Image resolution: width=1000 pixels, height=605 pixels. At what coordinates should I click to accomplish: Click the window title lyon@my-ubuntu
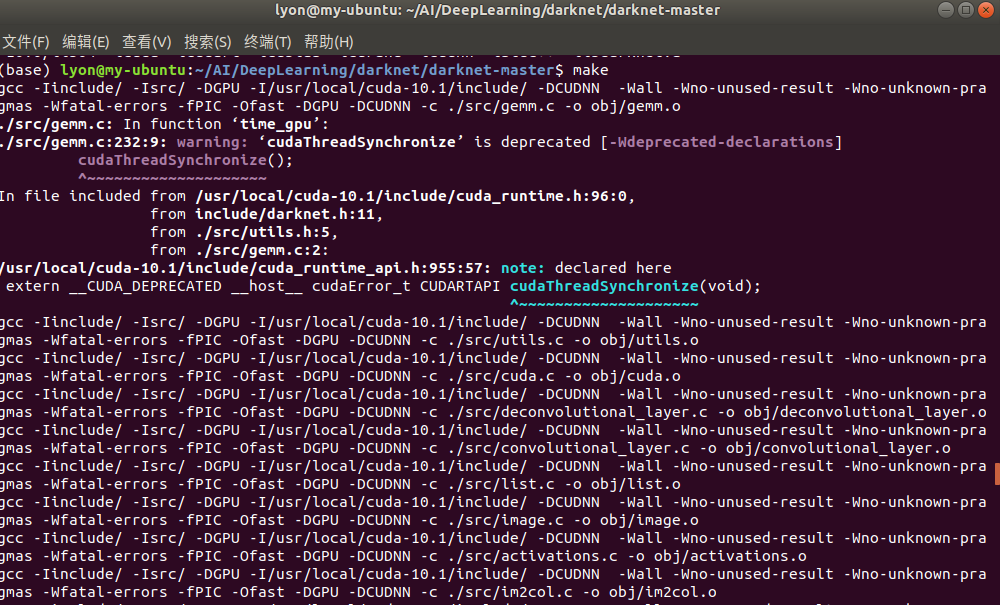(497, 10)
